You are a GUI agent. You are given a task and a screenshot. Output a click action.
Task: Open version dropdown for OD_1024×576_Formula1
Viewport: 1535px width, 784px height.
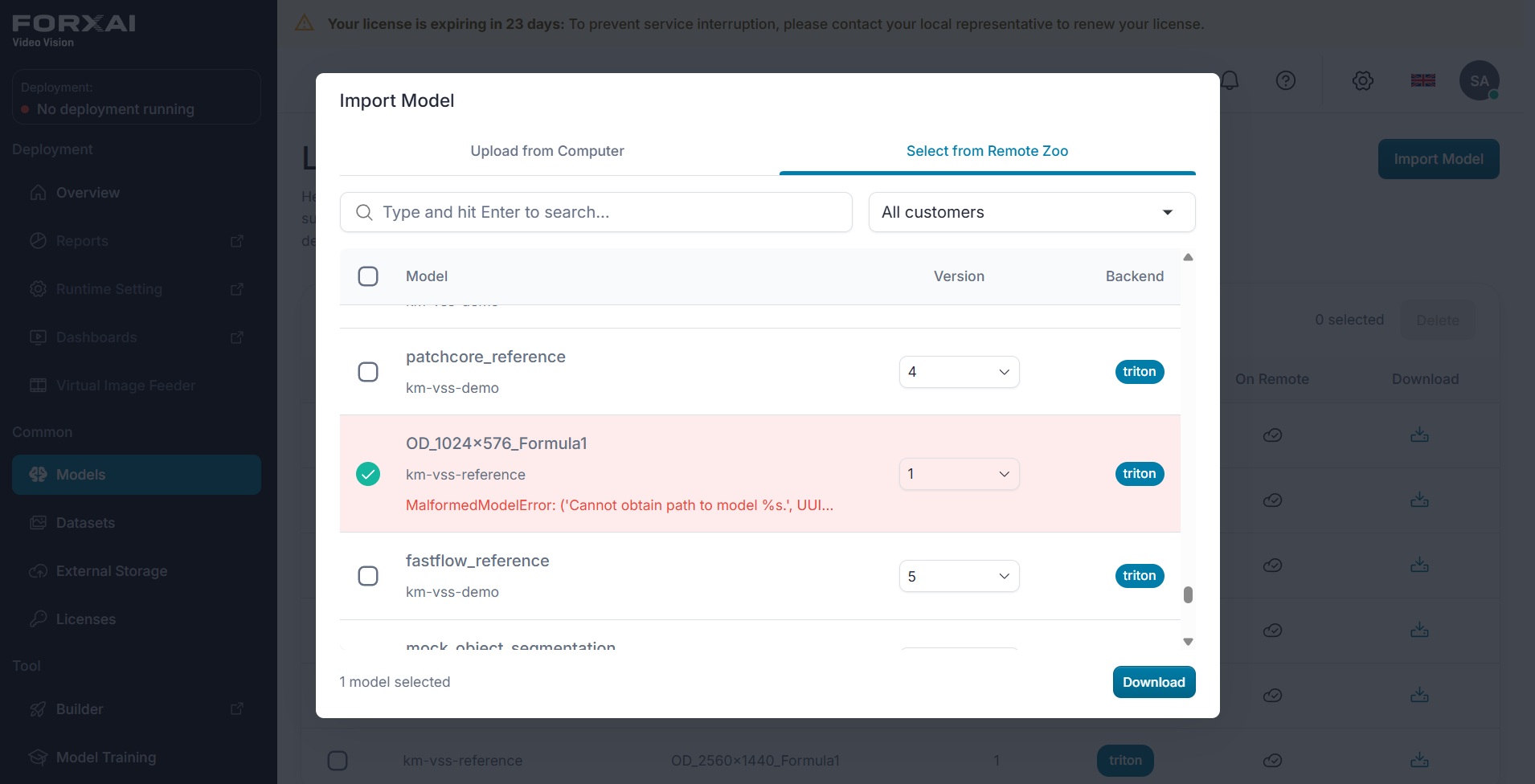click(x=959, y=474)
